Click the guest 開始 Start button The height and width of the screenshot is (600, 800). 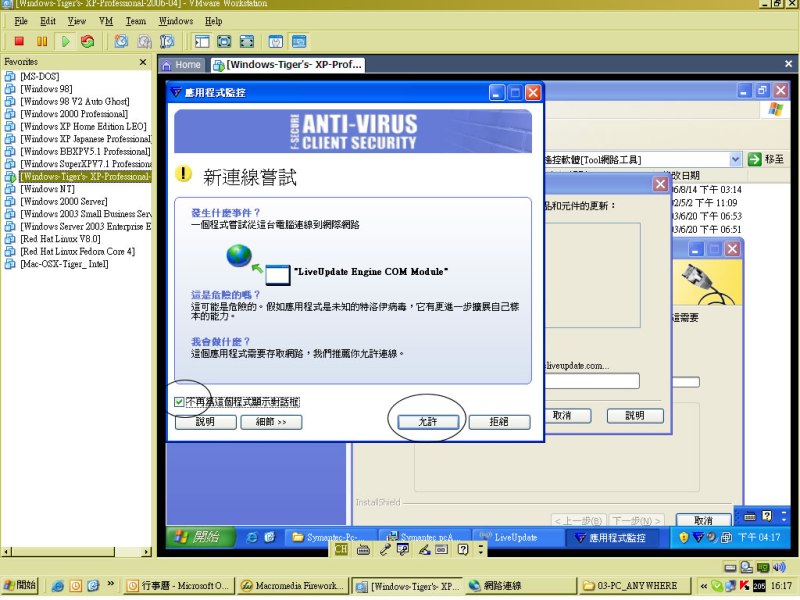tap(202, 537)
